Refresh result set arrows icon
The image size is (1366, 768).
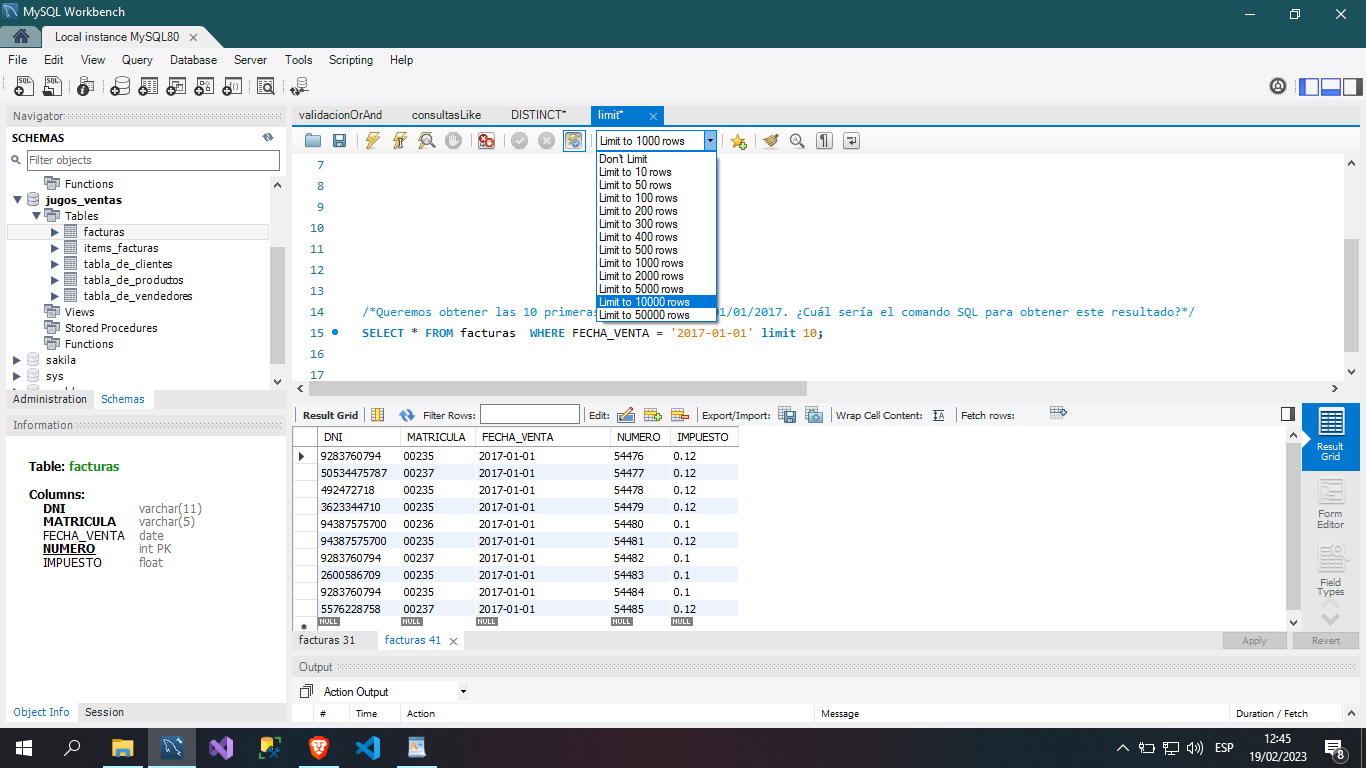407,415
